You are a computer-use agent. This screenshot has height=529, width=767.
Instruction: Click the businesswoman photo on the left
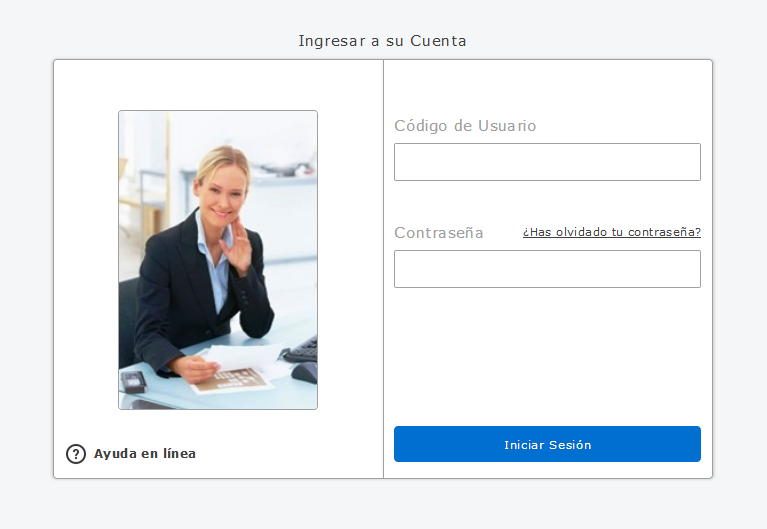218,260
